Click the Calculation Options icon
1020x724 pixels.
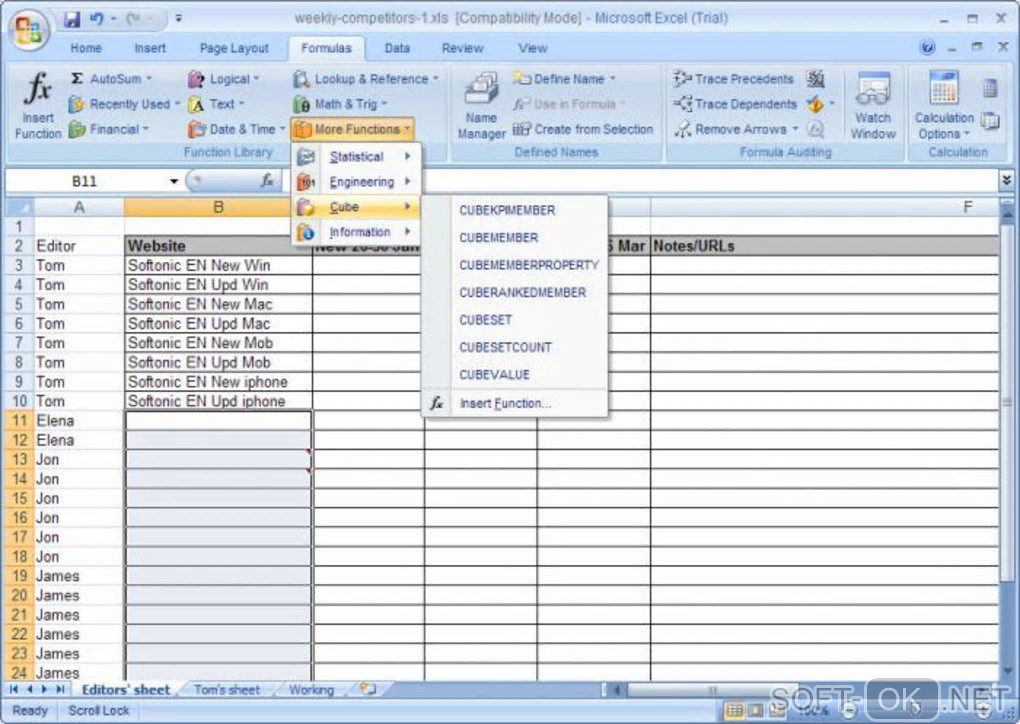coord(943,88)
